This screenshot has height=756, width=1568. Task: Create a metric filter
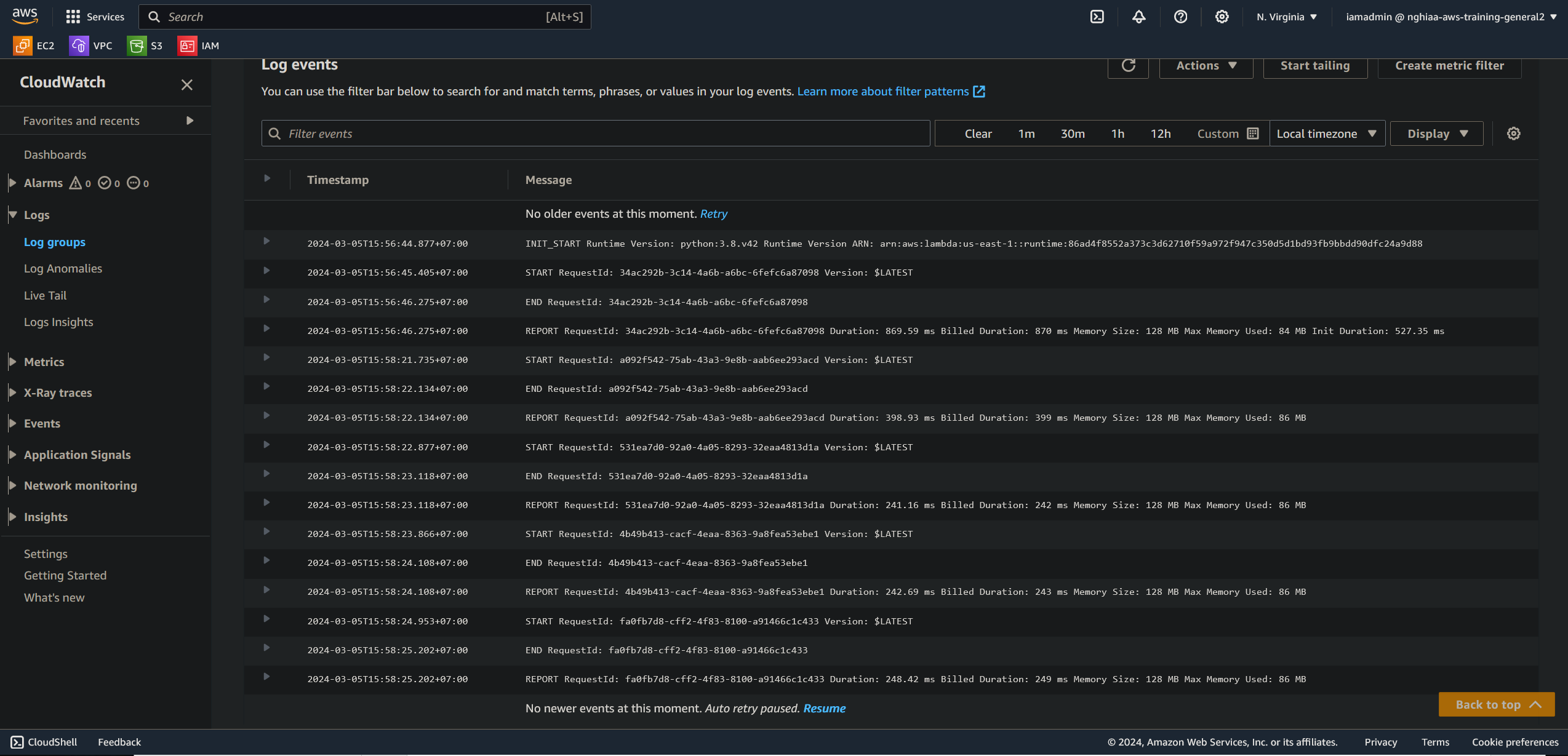point(1449,65)
